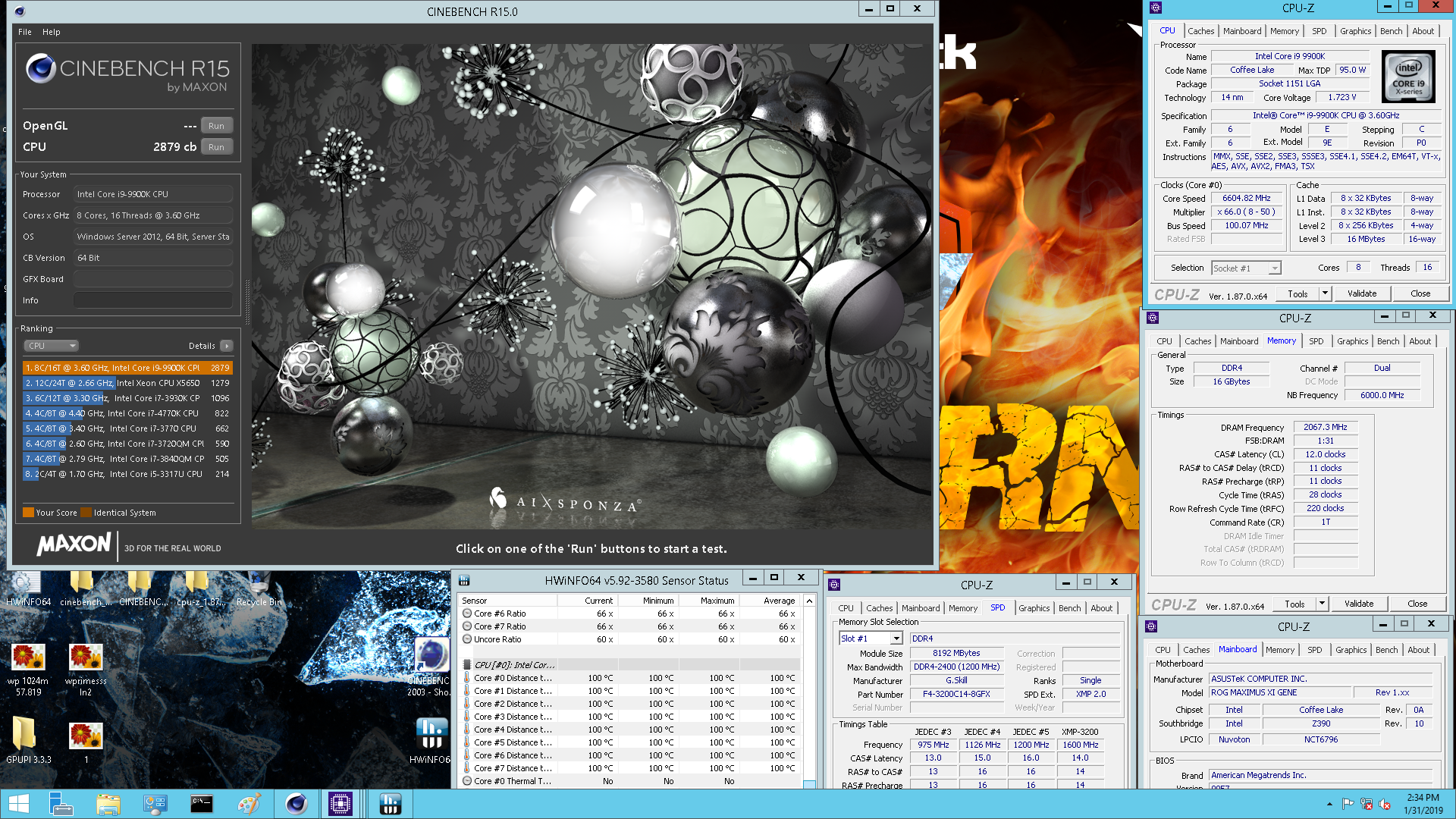Click the Core Speed value 6604.82 MHz
This screenshot has height=819, width=1456.
[x=1246, y=199]
